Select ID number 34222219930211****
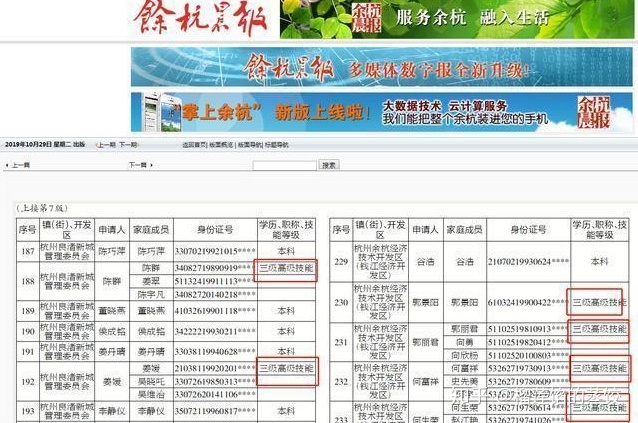The image size is (638, 423). click(215, 331)
